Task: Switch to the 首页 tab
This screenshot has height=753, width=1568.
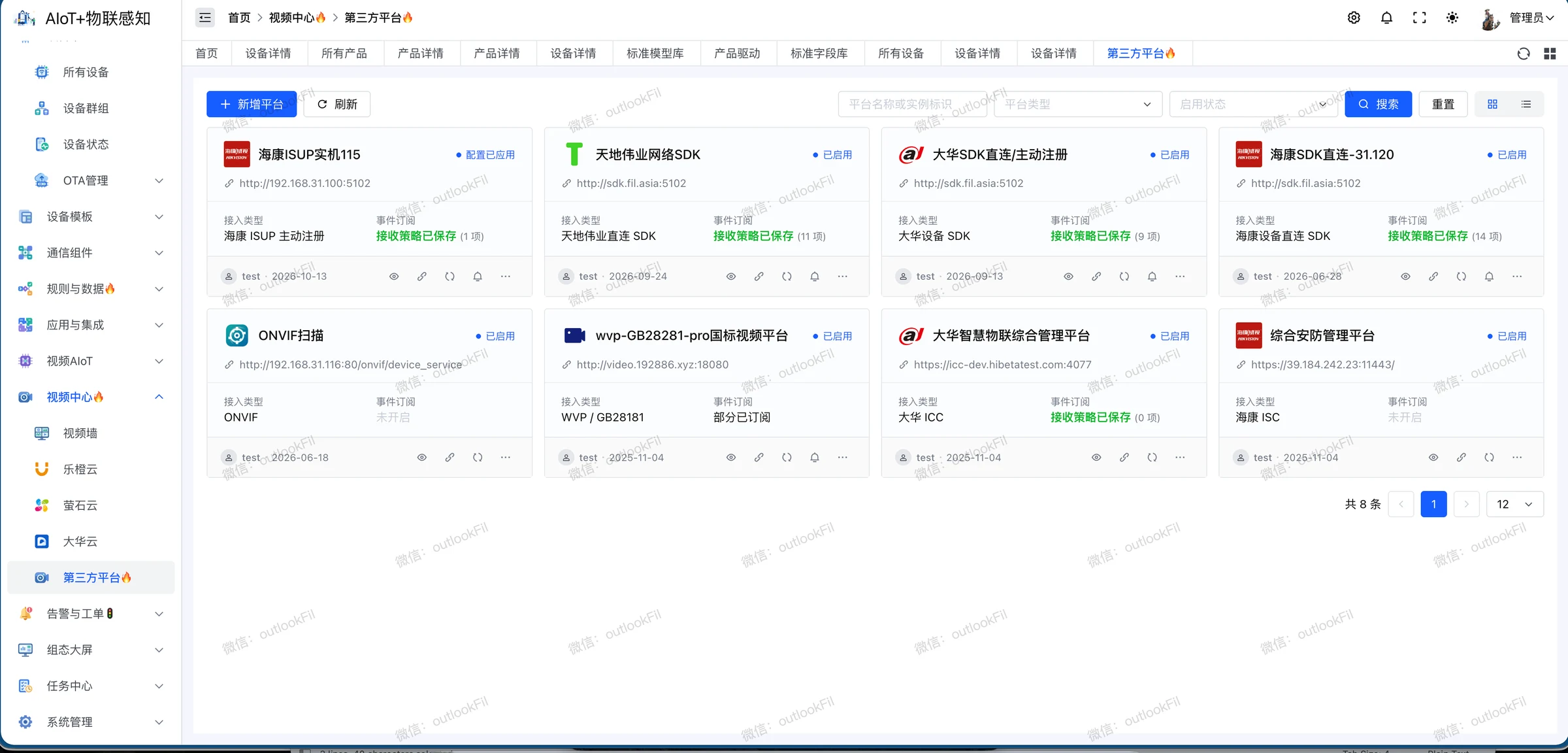Action: coord(206,54)
